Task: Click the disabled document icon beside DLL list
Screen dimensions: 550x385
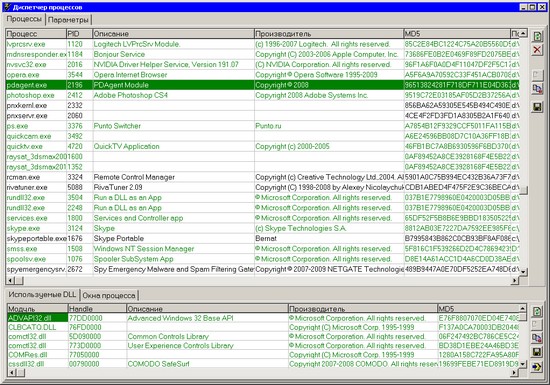Action: 537,325
